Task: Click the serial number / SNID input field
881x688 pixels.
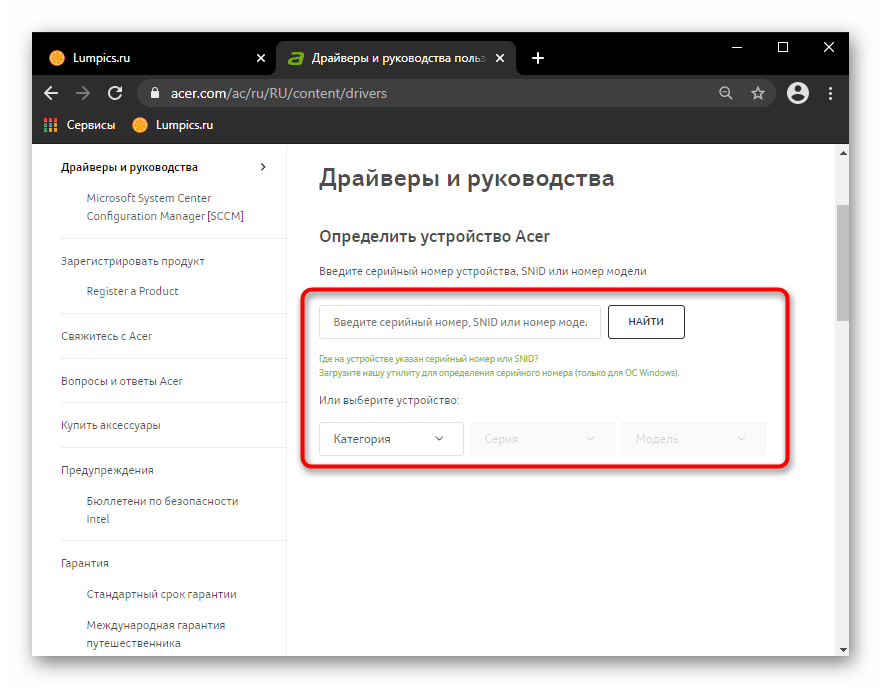Action: pos(460,322)
